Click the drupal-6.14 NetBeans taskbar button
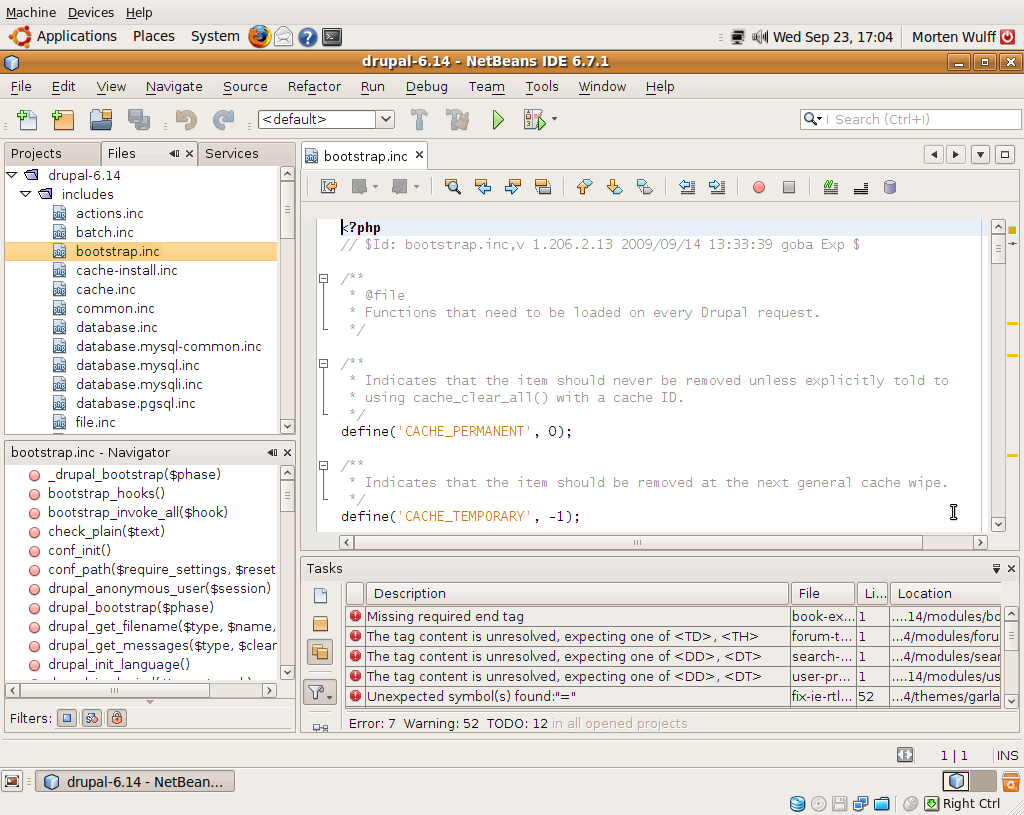 [135, 782]
